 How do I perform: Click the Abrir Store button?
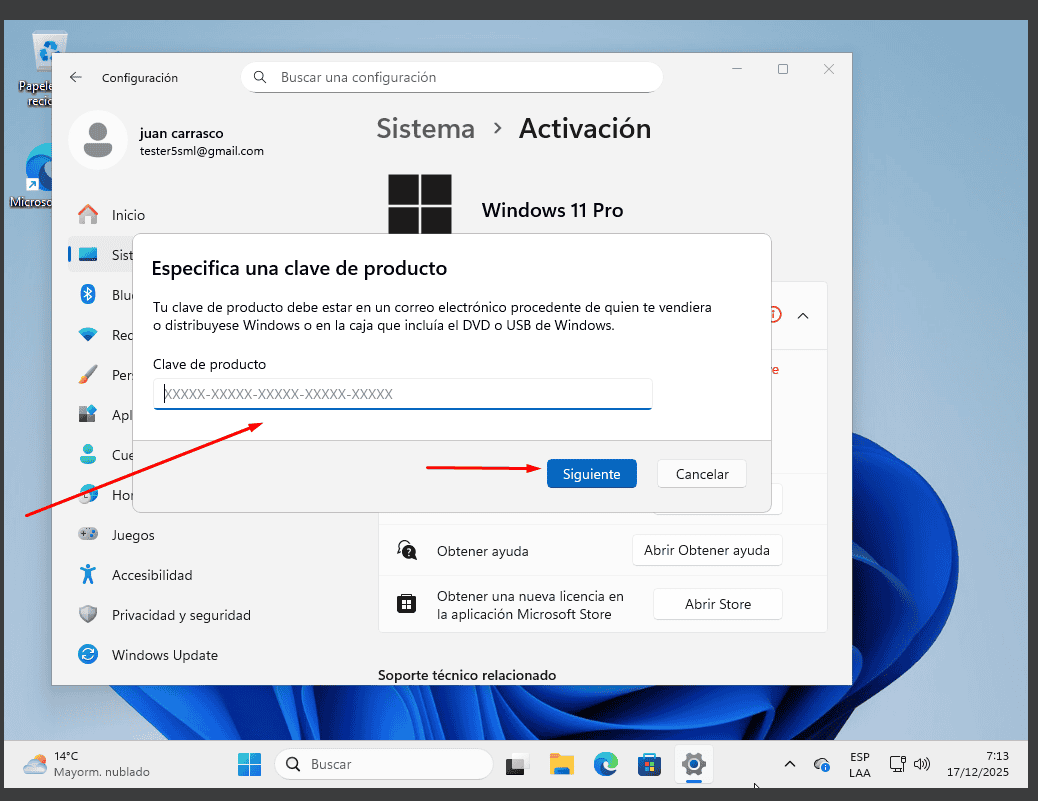click(x=717, y=604)
